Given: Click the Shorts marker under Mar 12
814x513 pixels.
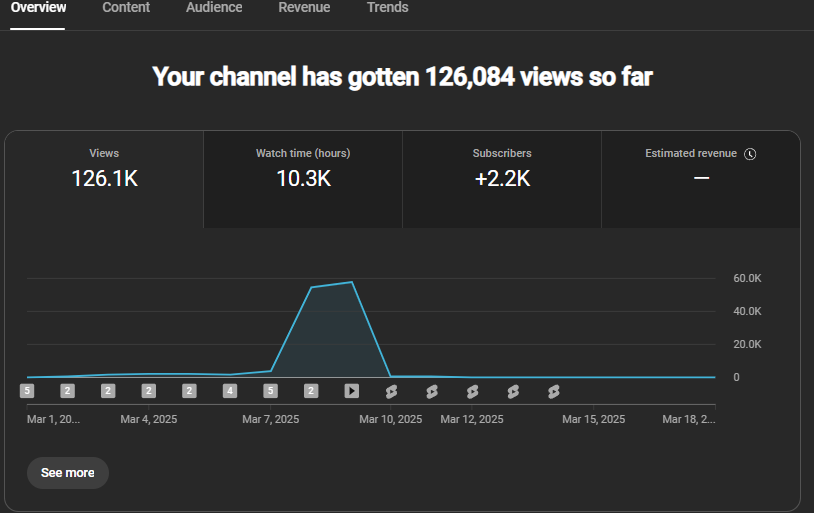Looking at the screenshot, I should [472, 392].
